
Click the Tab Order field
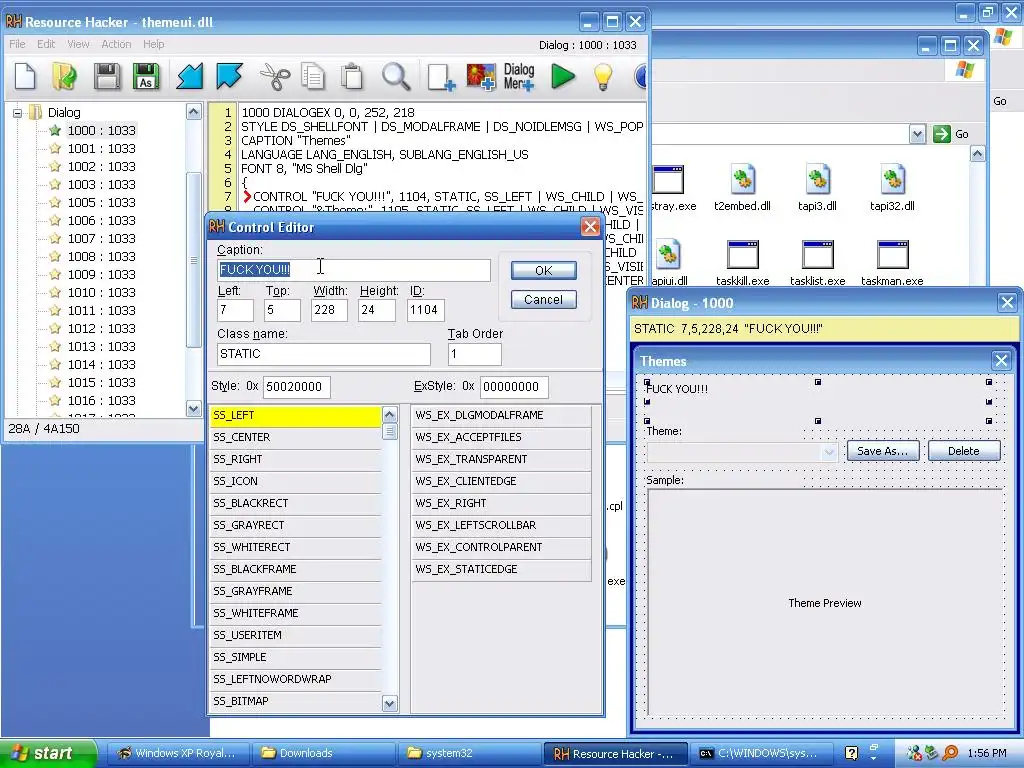[x=475, y=354]
